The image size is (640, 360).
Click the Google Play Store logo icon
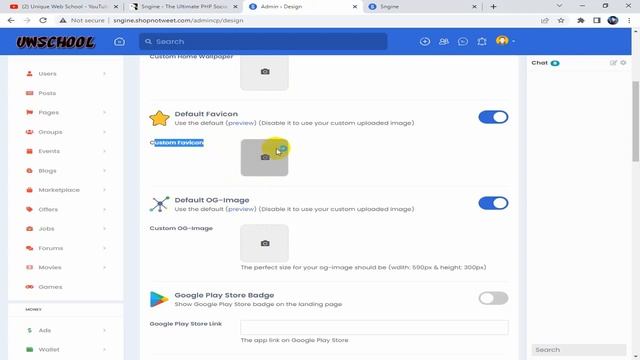pyautogui.click(x=159, y=299)
